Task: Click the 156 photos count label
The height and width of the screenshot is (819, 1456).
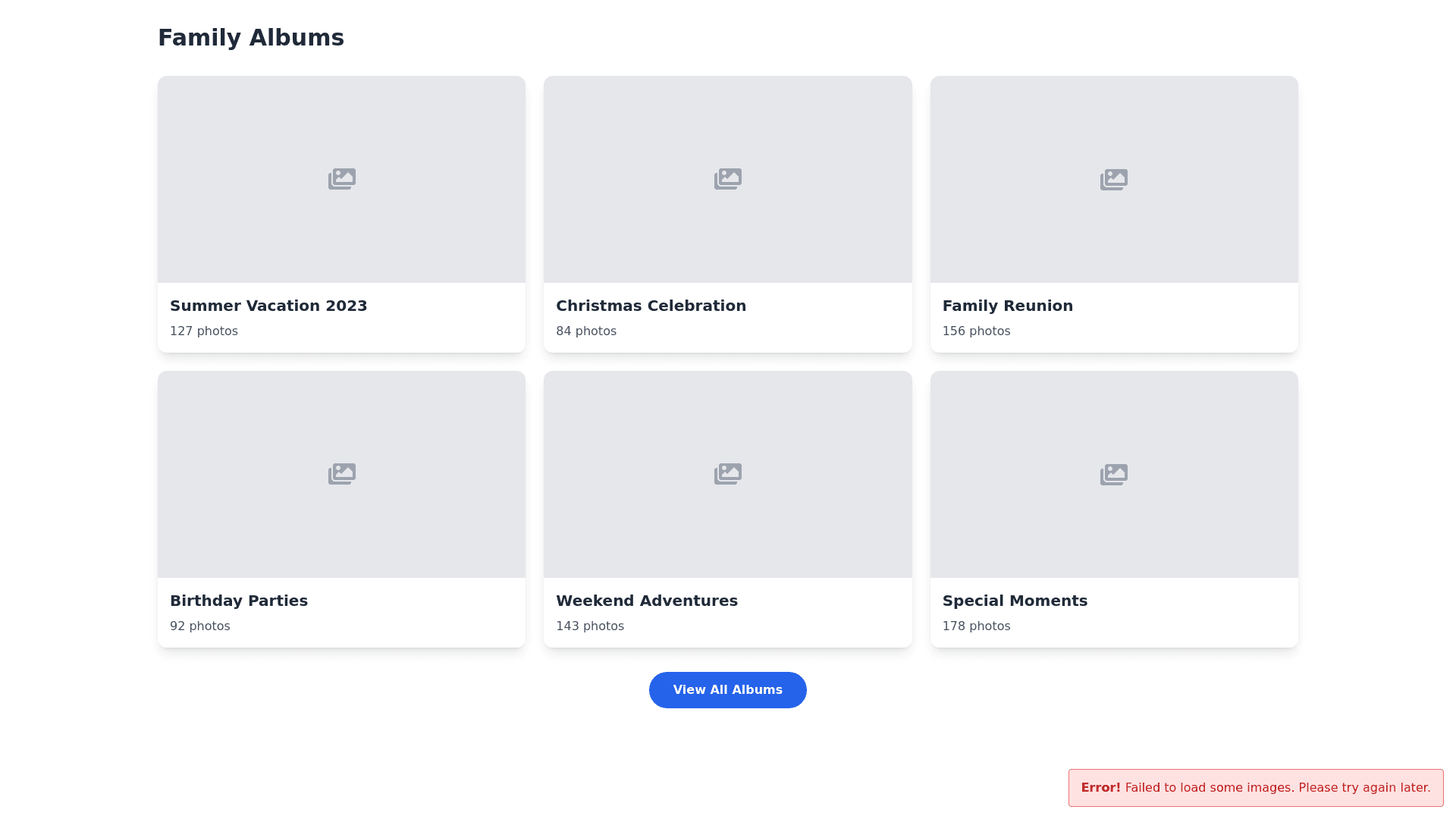Action: pos(976,331)
